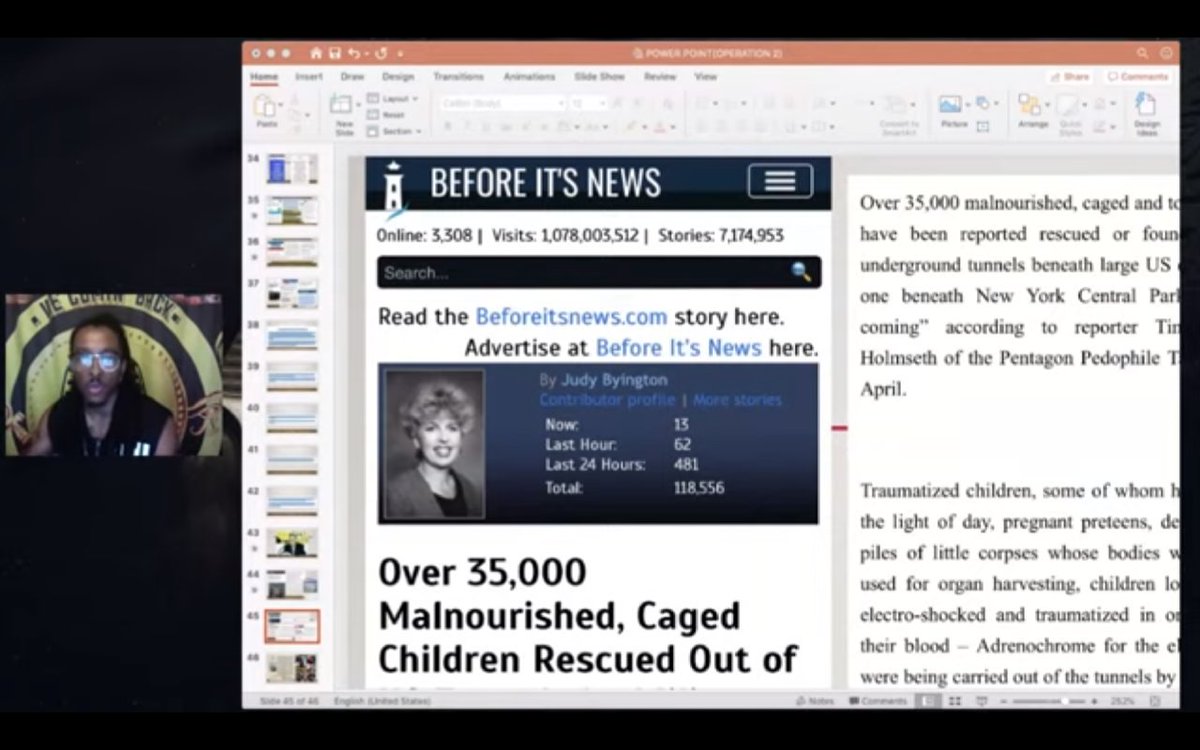Screen dimensions: 1200x750
Task: Expand the New Slide arrow
Action: (358, 104)
